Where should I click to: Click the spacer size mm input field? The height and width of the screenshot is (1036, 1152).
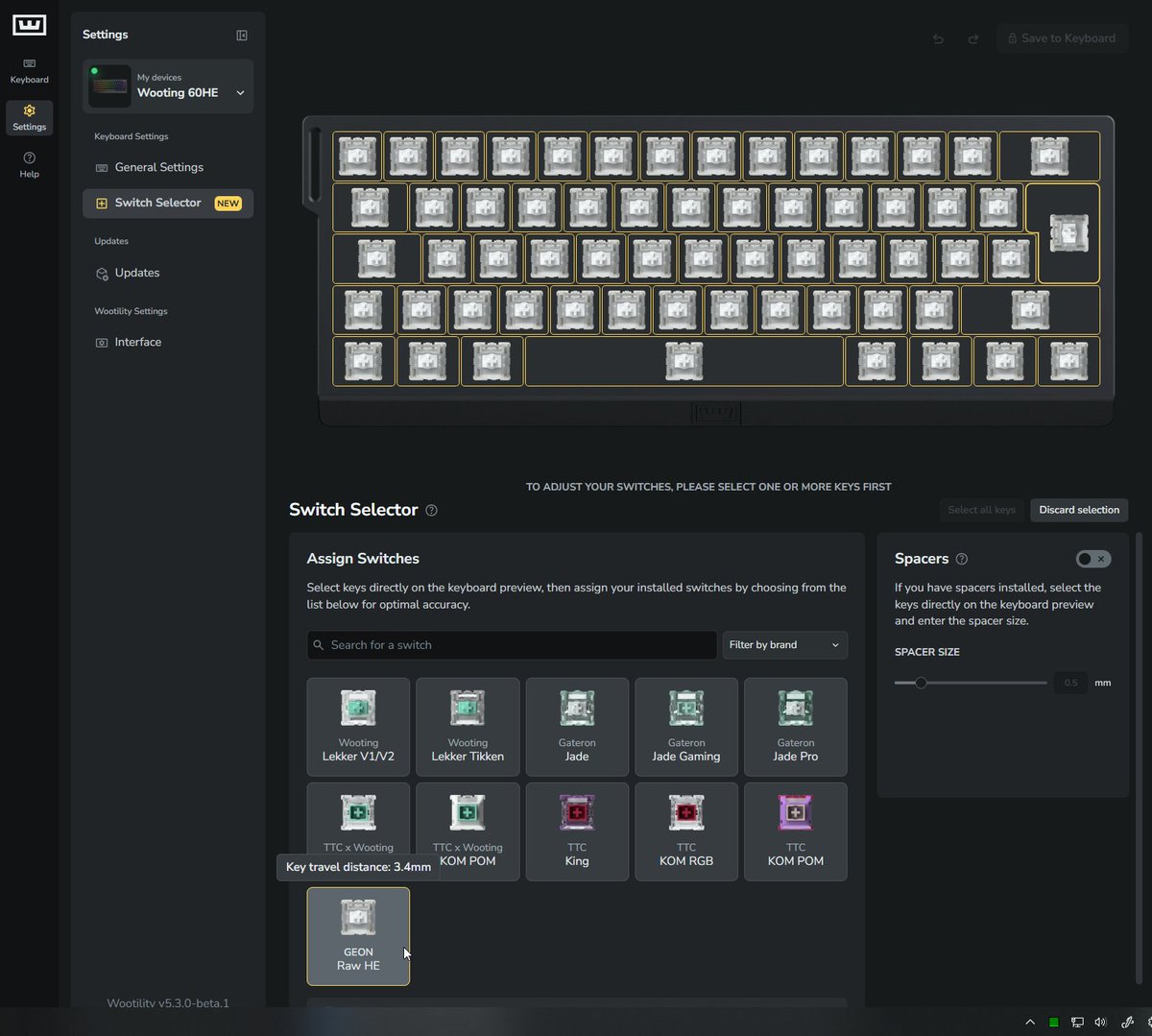(1070, 683)
